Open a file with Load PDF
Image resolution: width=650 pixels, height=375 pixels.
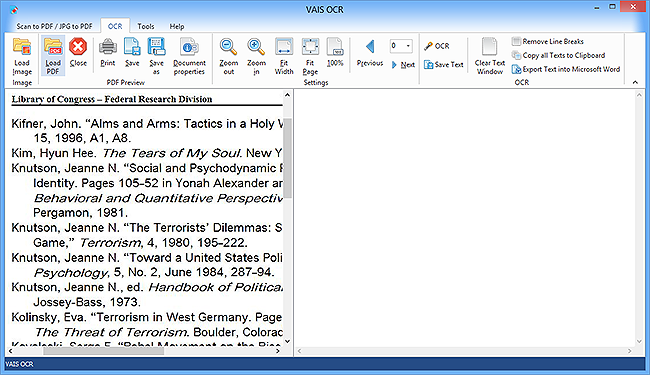(x=53, y=56)
